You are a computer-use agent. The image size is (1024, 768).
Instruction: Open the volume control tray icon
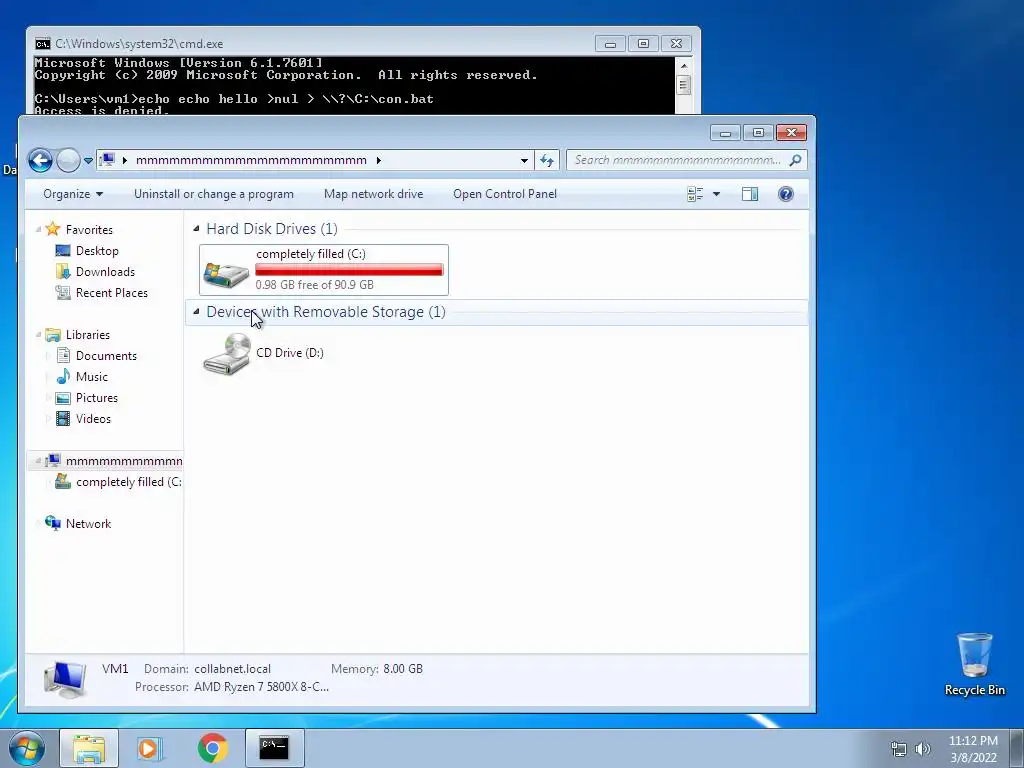pyautogui.click(x=922, y=749)
